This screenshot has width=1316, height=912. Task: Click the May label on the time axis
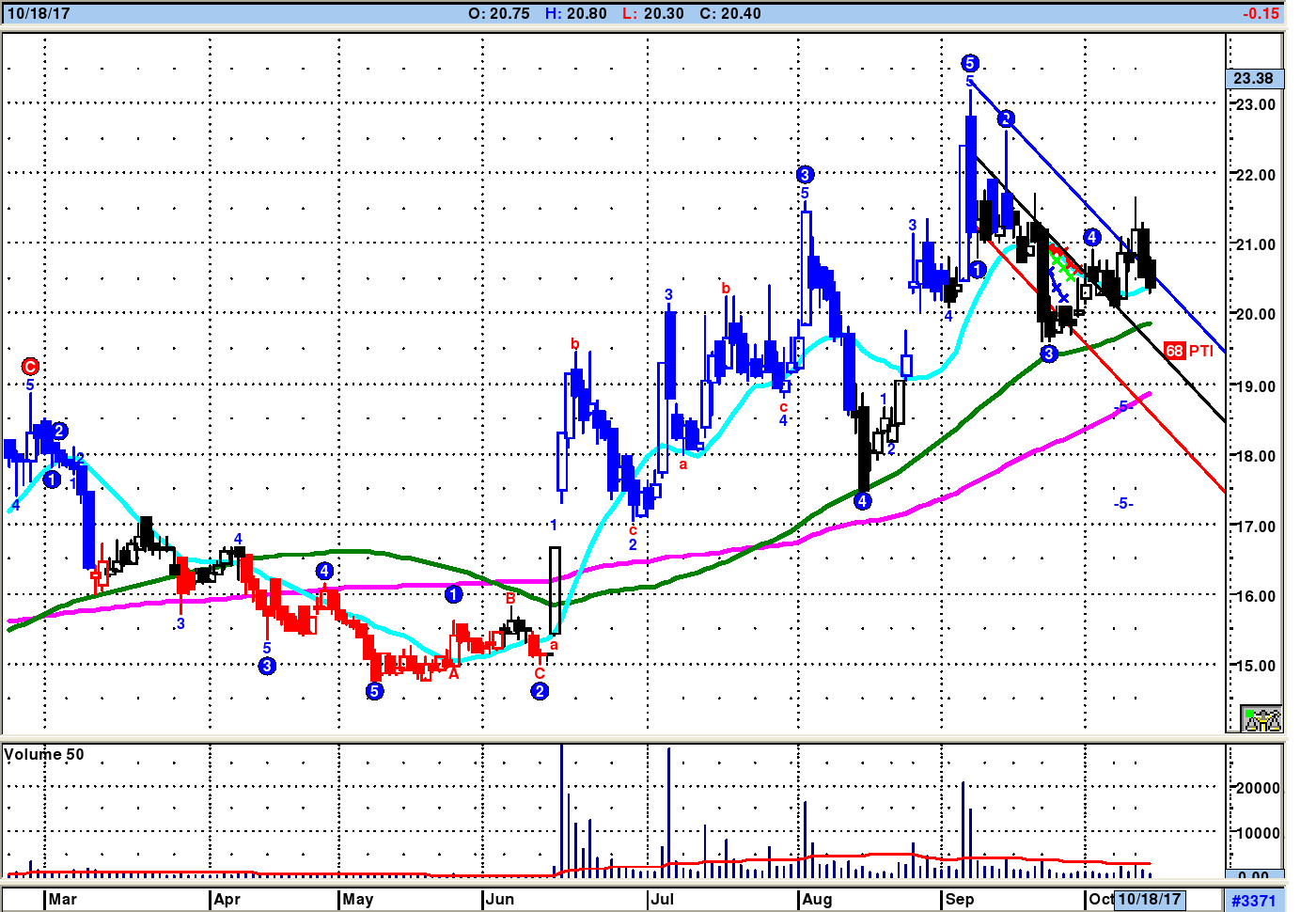[x=358, y=899]
